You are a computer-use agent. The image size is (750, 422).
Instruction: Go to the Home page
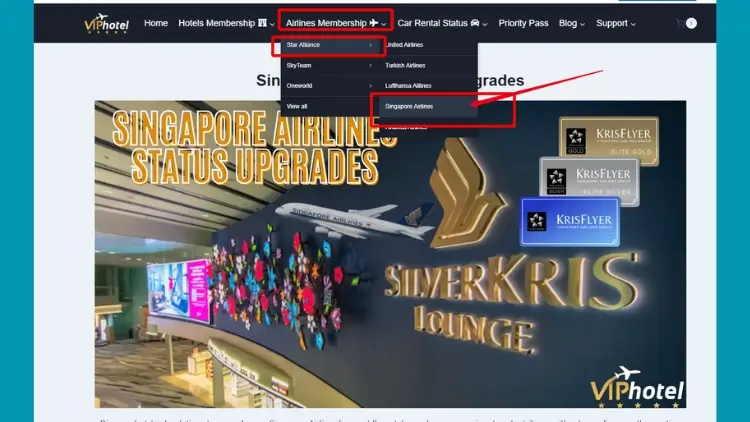coord(156,23)
